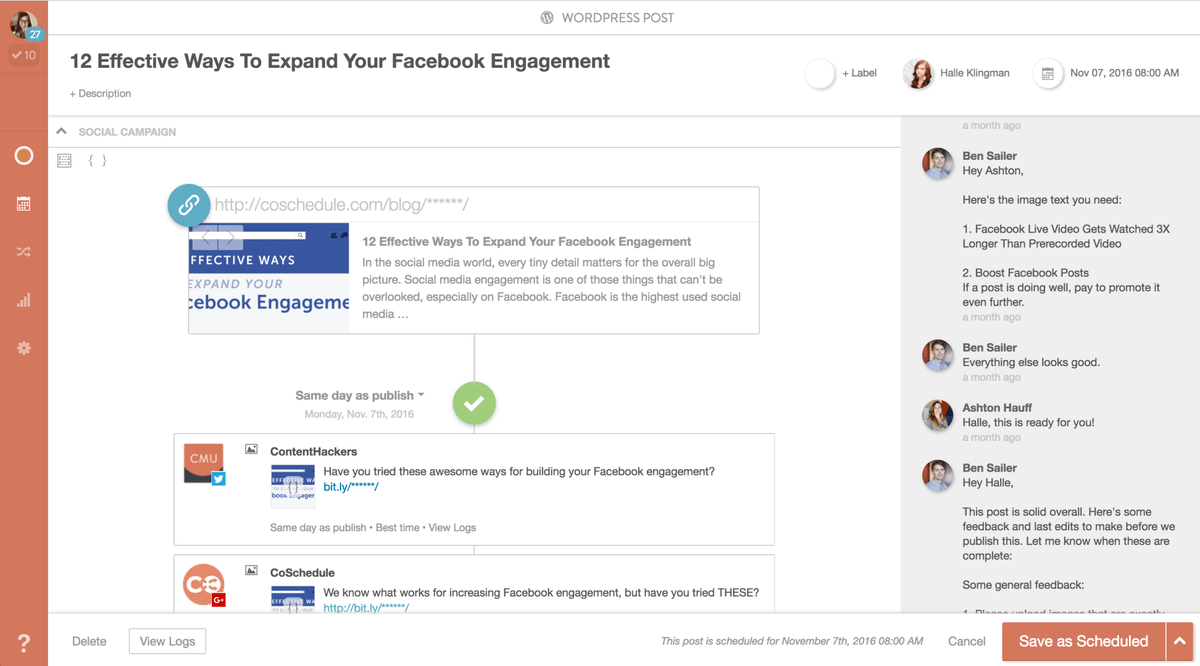
Task: Open the settings gear in the sidebar
Action: click(x=24, y=348)
